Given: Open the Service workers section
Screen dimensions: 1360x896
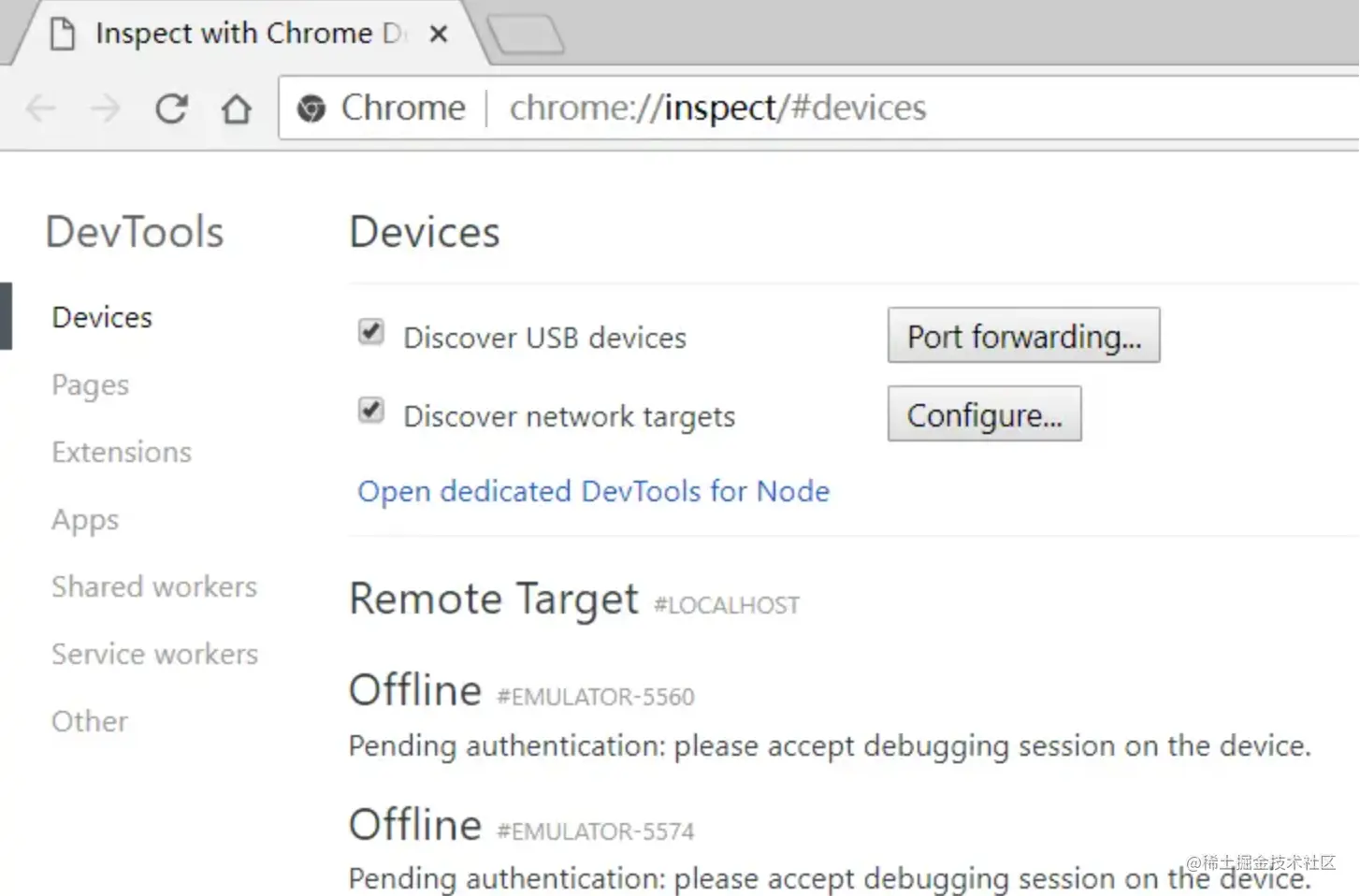Looking at the screenshot, I should click(x=154, y=654).
